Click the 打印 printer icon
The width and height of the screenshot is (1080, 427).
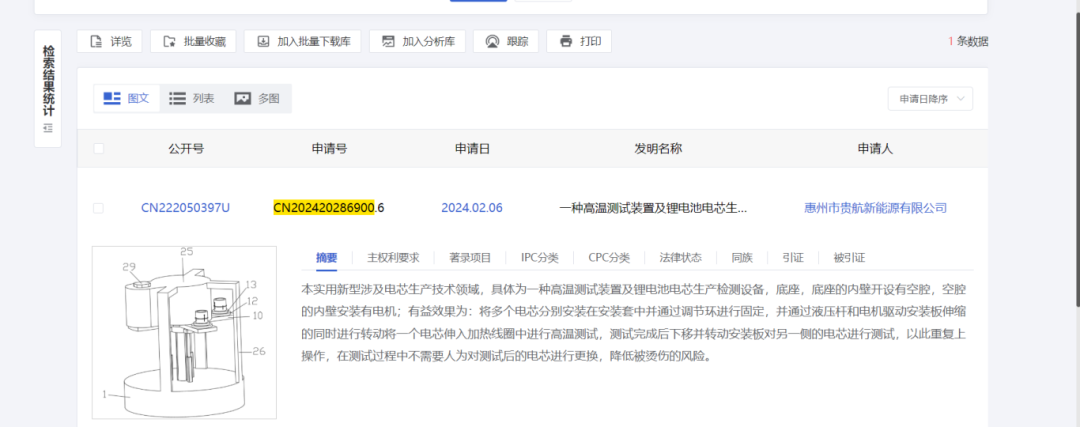coord(566,41)
